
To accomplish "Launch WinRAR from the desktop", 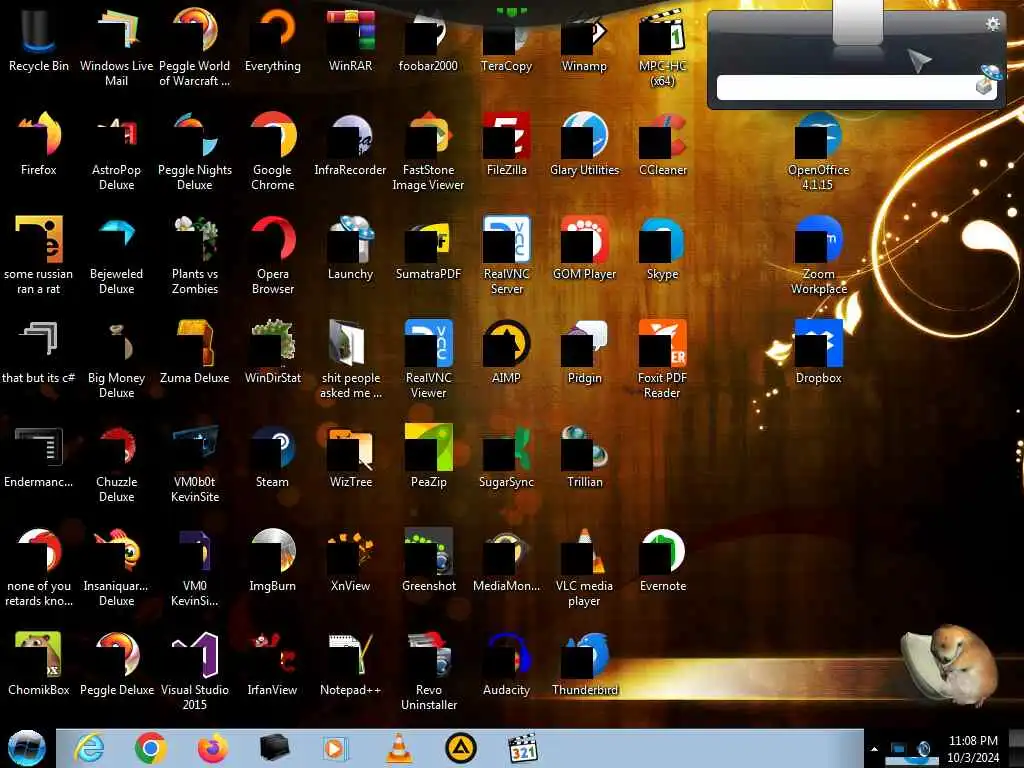I will coord(351,39).
